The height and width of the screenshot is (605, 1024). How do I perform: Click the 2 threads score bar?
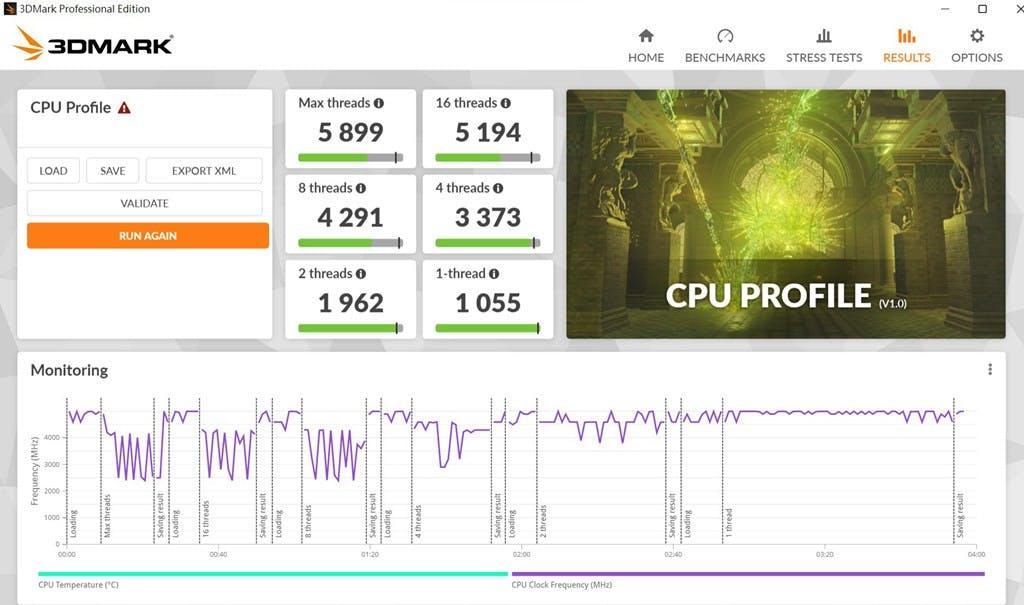coord(351,328)
